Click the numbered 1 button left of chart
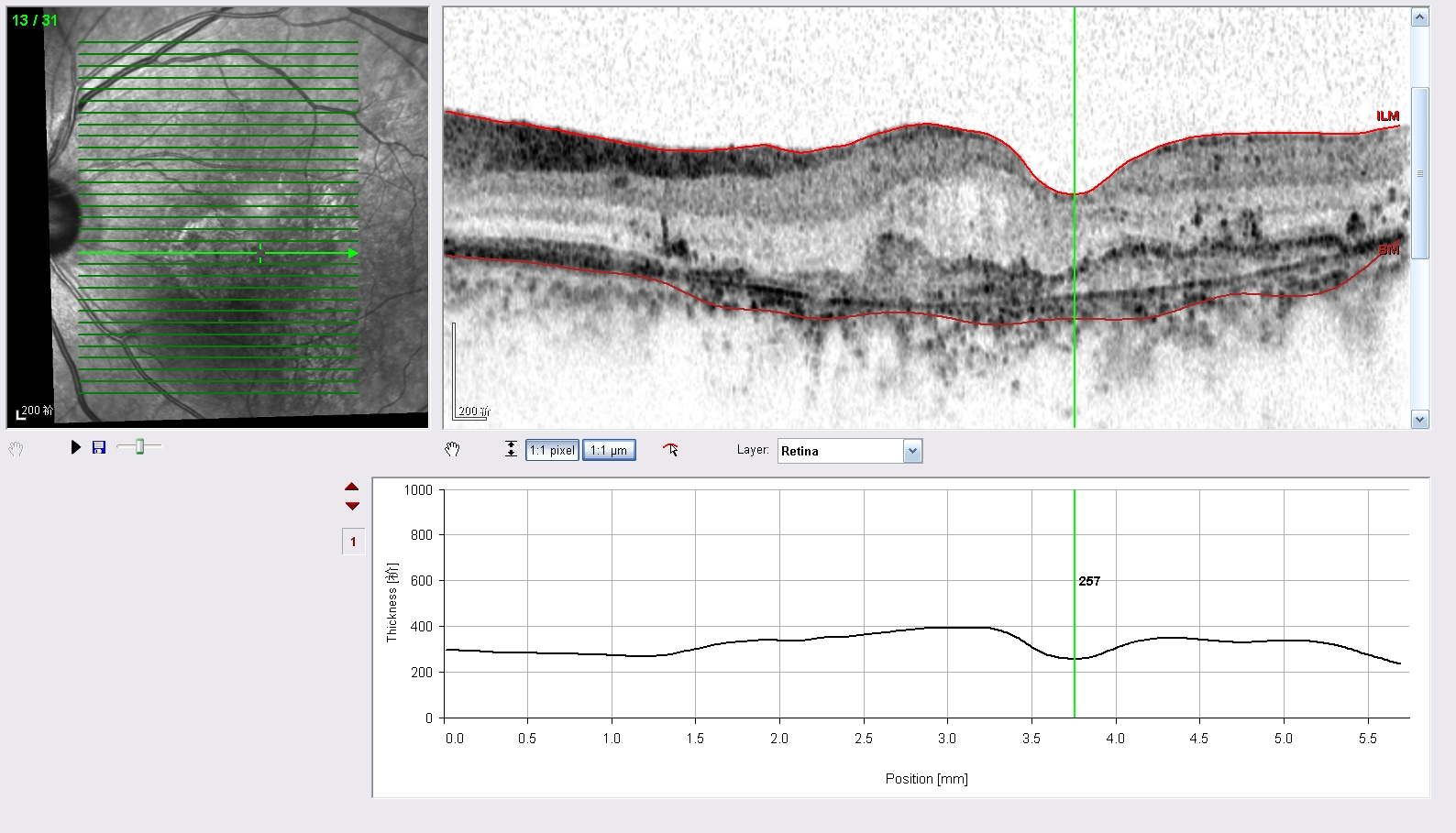Viewport: 1456px width, 833px height. [353, 542]
